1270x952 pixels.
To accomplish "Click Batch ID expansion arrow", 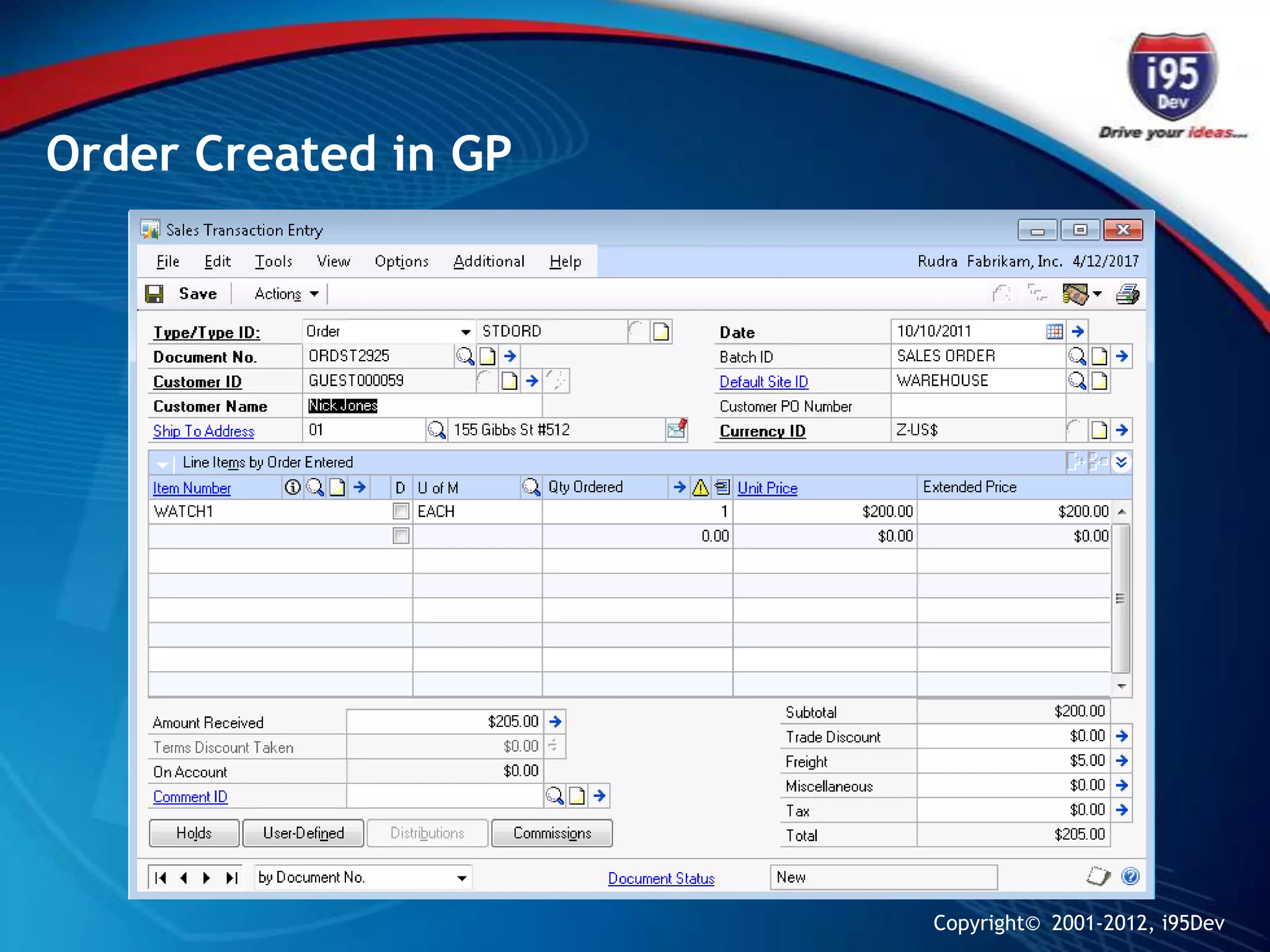I will [x=1122, y=356].
